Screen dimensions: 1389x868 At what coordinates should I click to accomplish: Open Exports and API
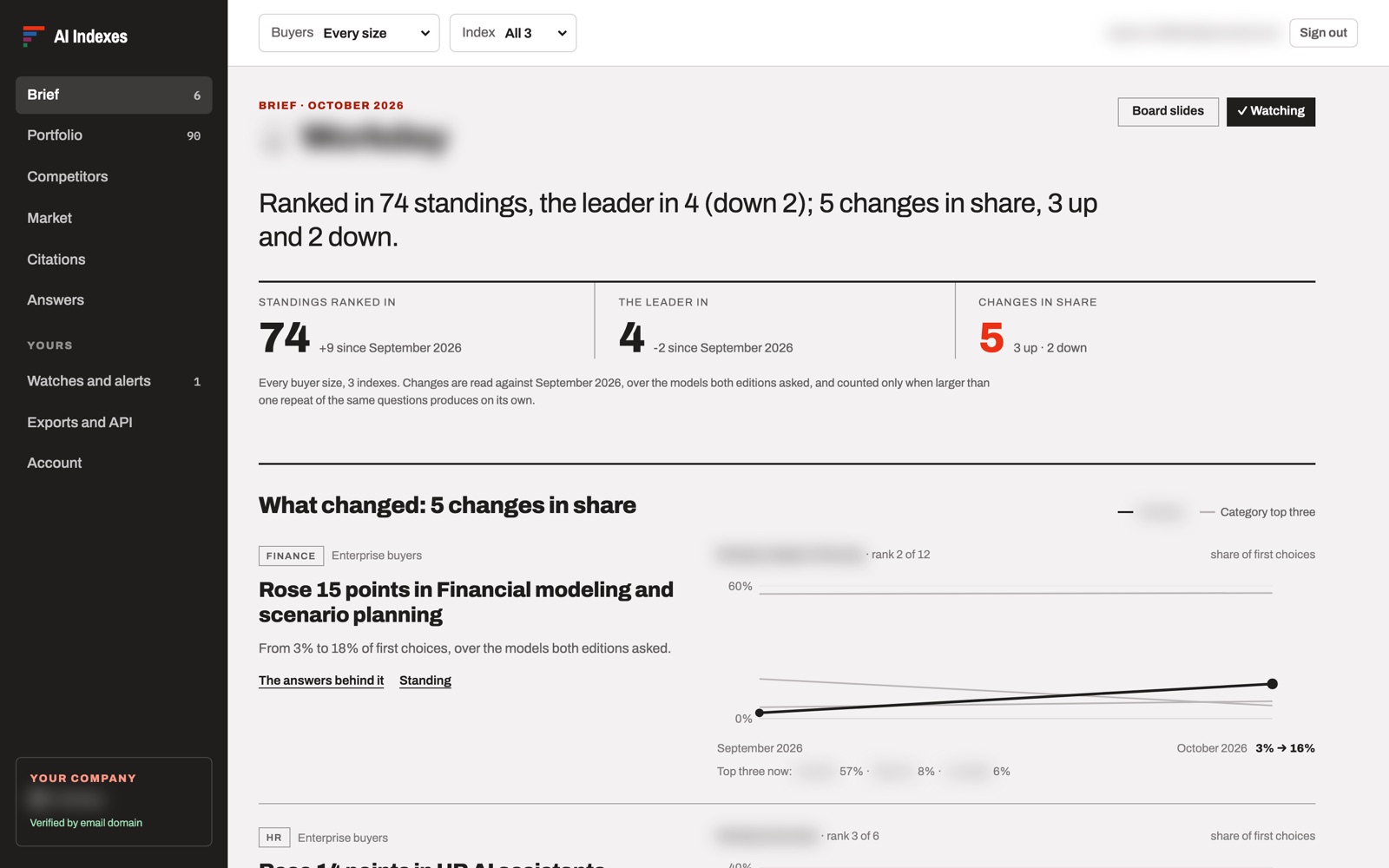click(x=114, y=422)
